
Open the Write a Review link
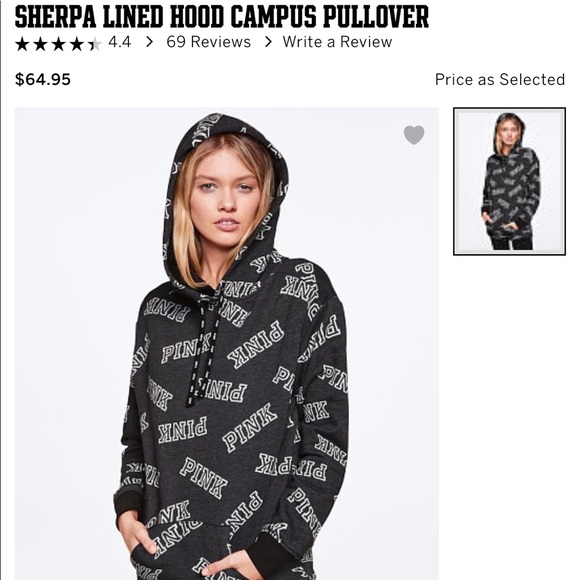tap(337, 42)
